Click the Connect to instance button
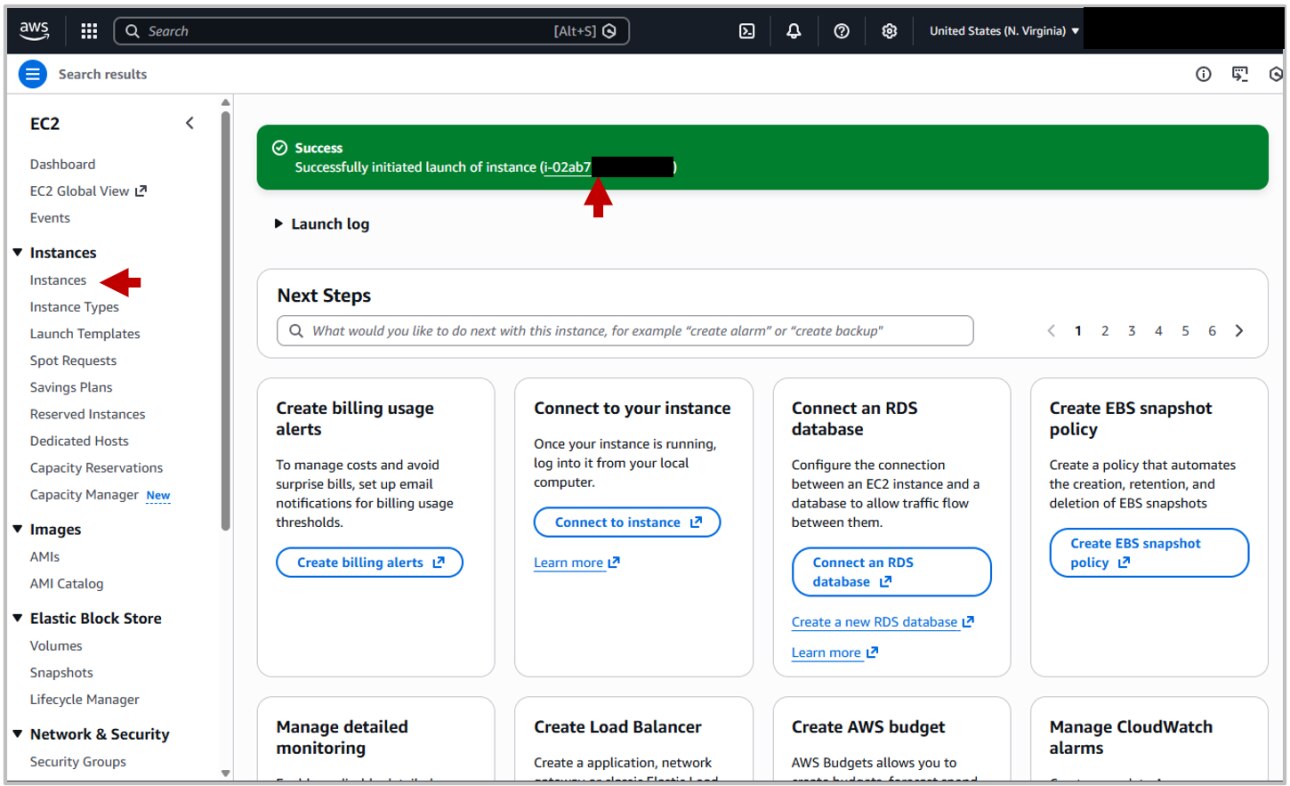 pos(626,521)
